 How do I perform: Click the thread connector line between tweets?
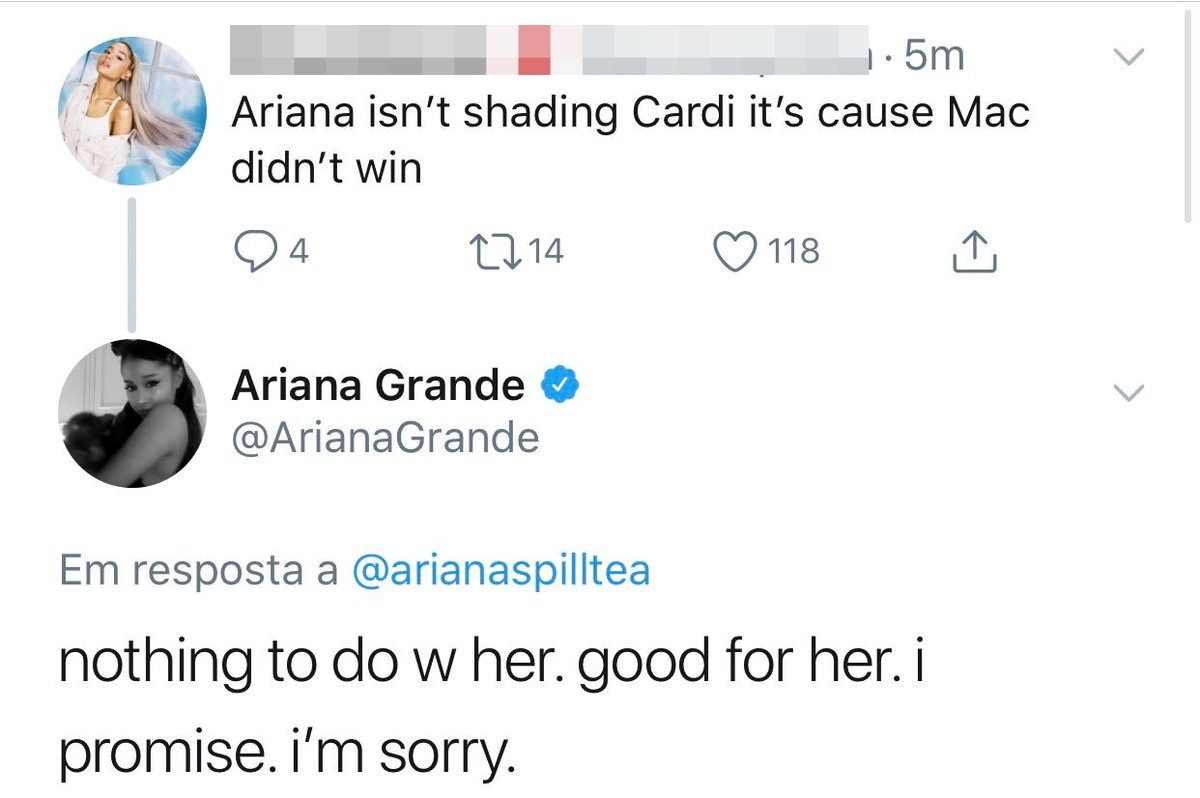coord(131,266)
